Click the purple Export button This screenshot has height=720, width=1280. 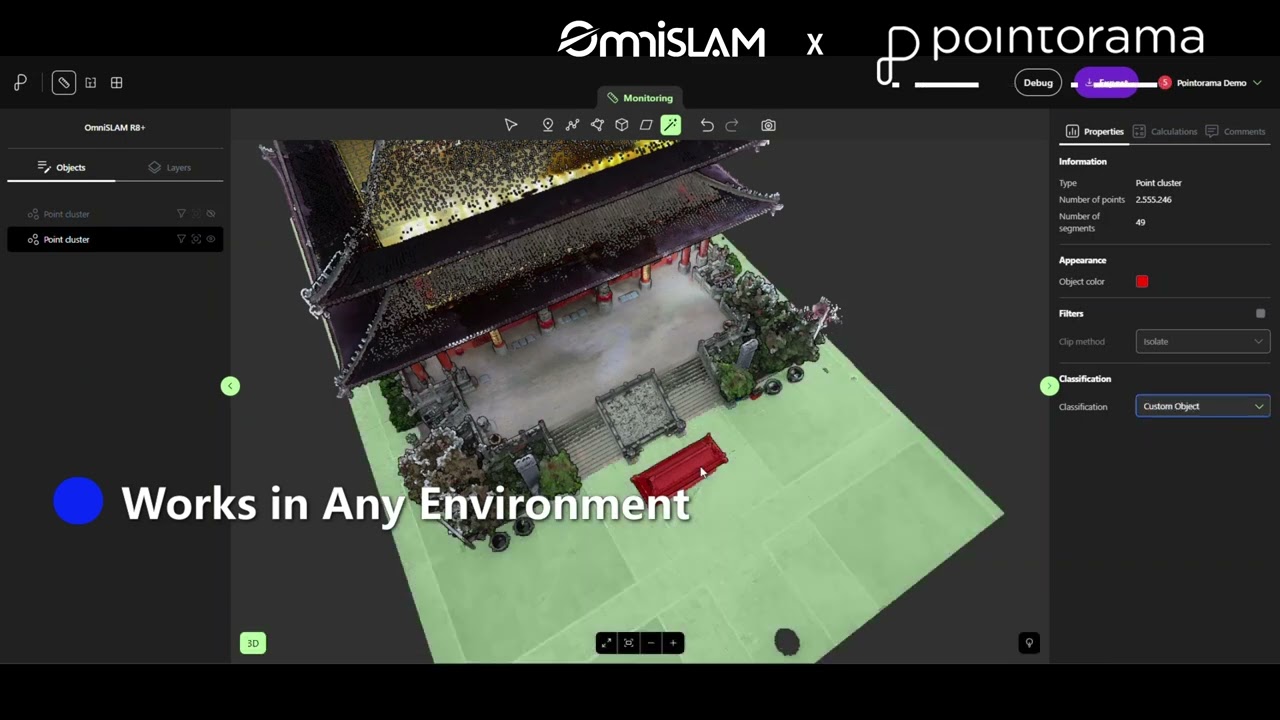point(1106,83)
